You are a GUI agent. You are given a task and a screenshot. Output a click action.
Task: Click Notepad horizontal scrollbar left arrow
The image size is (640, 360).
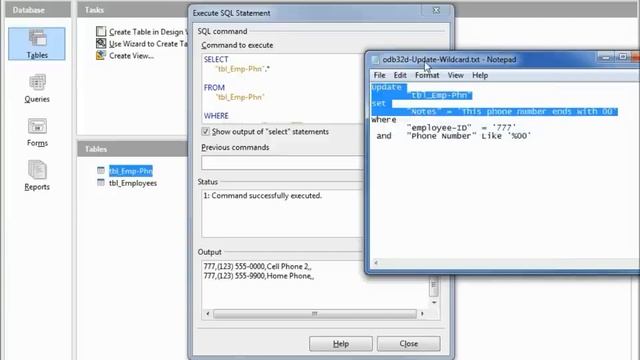(376, 262)
